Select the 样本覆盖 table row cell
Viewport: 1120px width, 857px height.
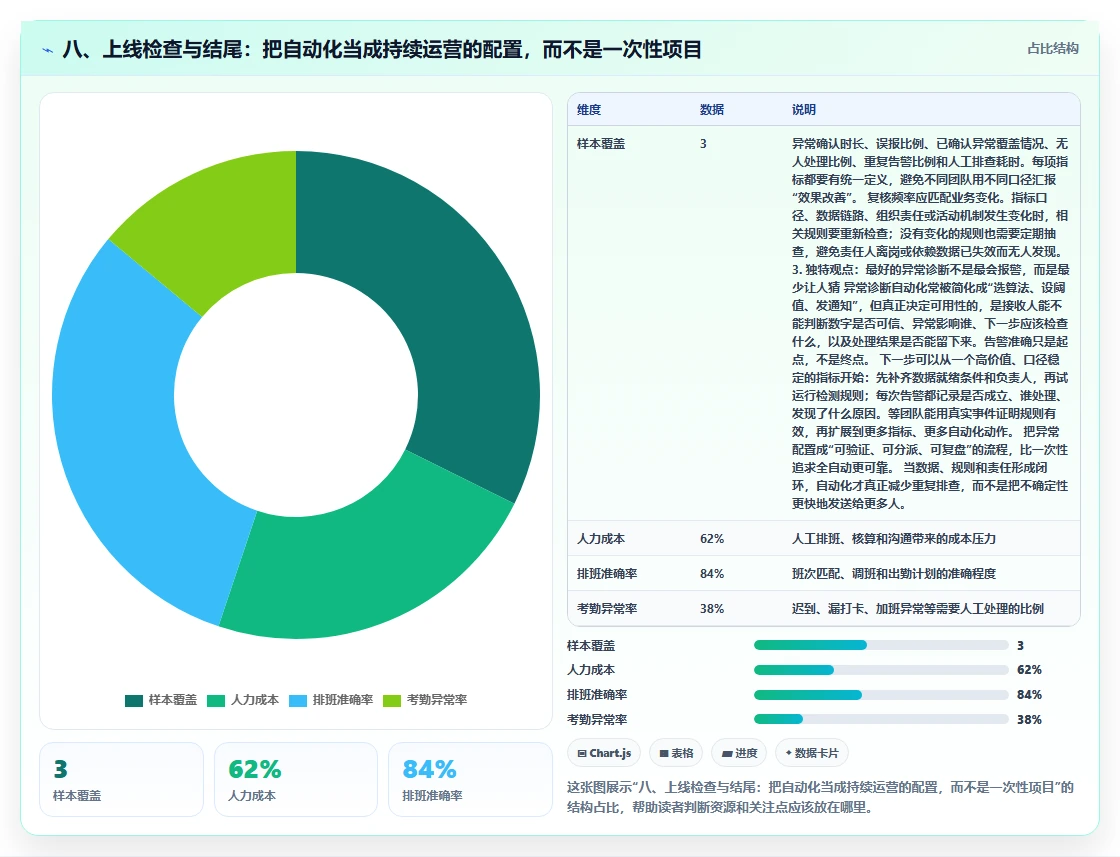click(x=601, y=144)
